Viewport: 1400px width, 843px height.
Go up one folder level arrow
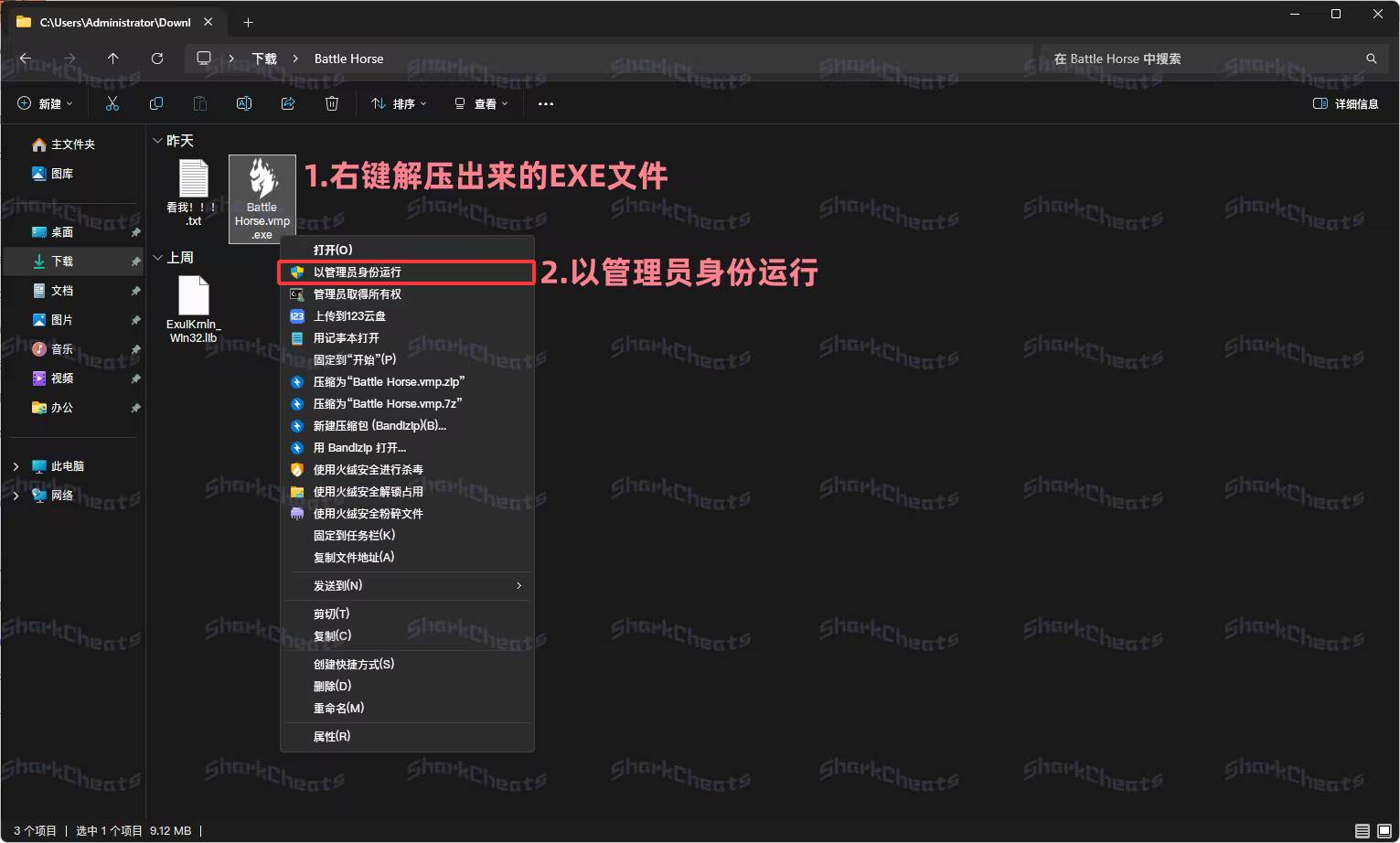(x=113, y=59)
